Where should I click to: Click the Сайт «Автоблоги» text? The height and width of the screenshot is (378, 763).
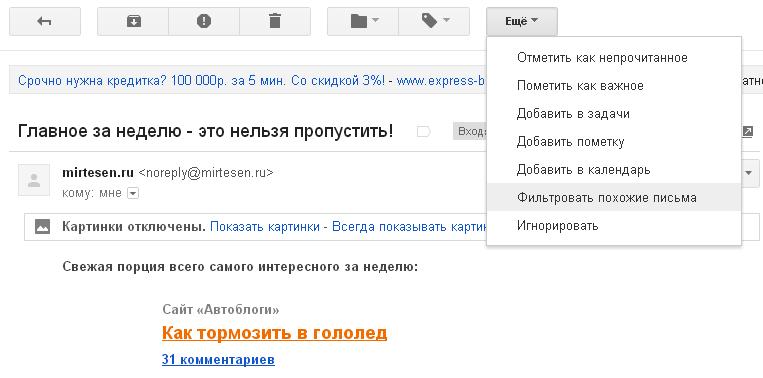pos(221,309)
